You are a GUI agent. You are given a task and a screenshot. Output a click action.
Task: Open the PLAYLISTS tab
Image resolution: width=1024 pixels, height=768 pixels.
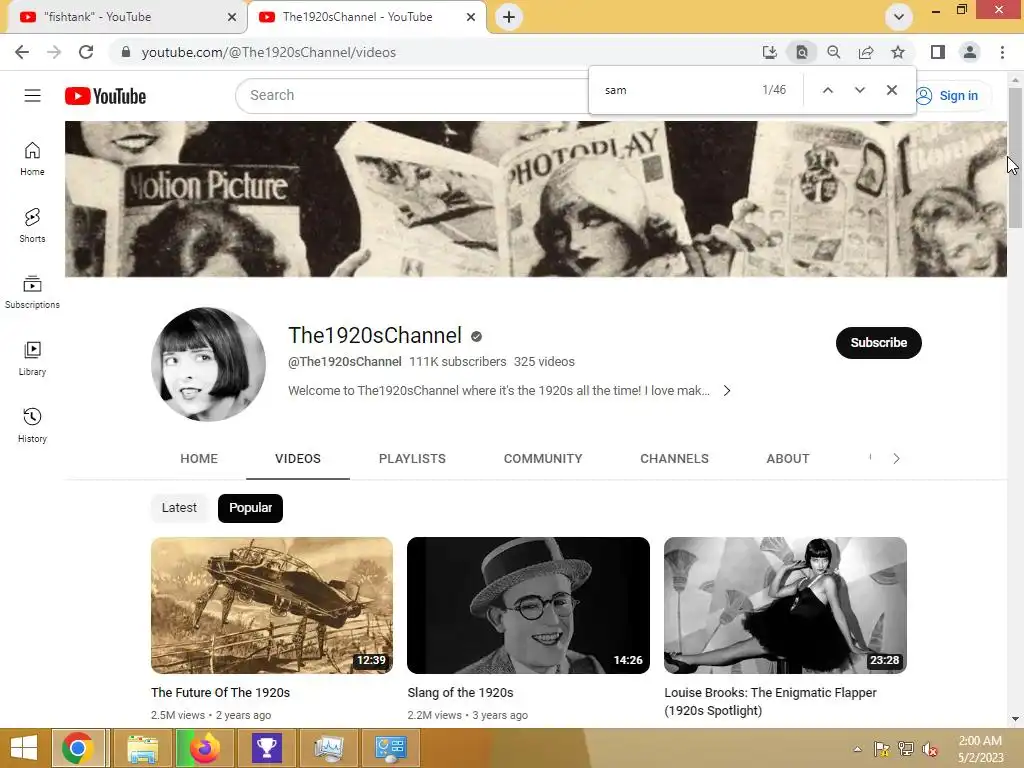coord(412,458)
